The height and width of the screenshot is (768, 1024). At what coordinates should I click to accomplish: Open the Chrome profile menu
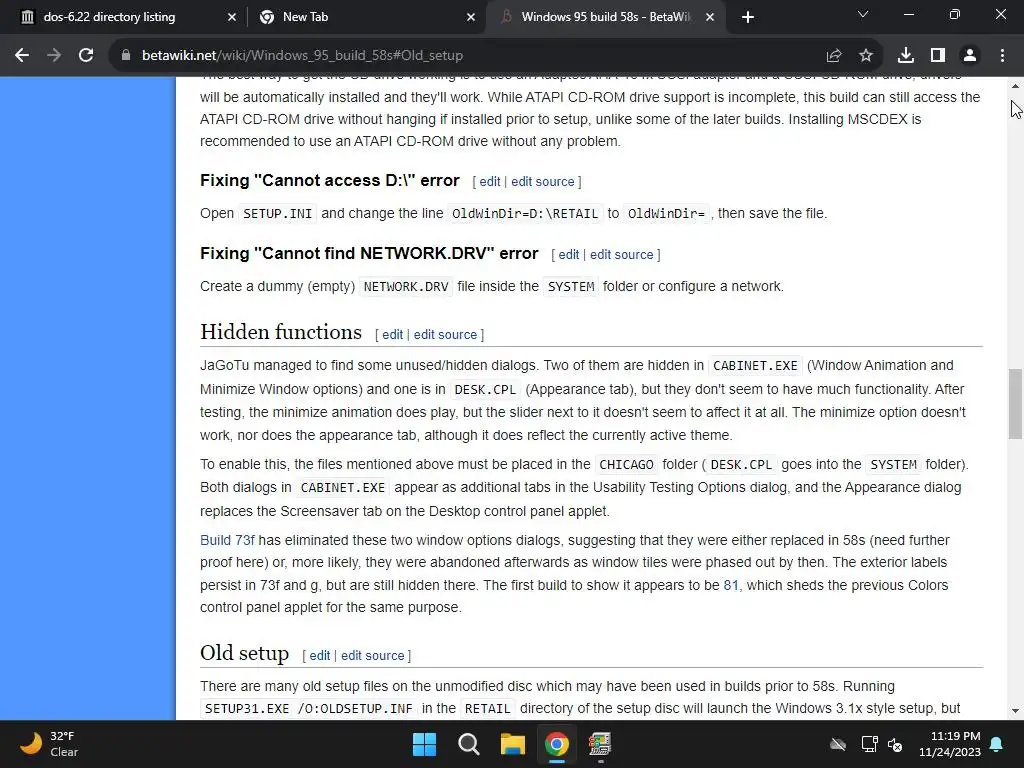pos(970,56)
